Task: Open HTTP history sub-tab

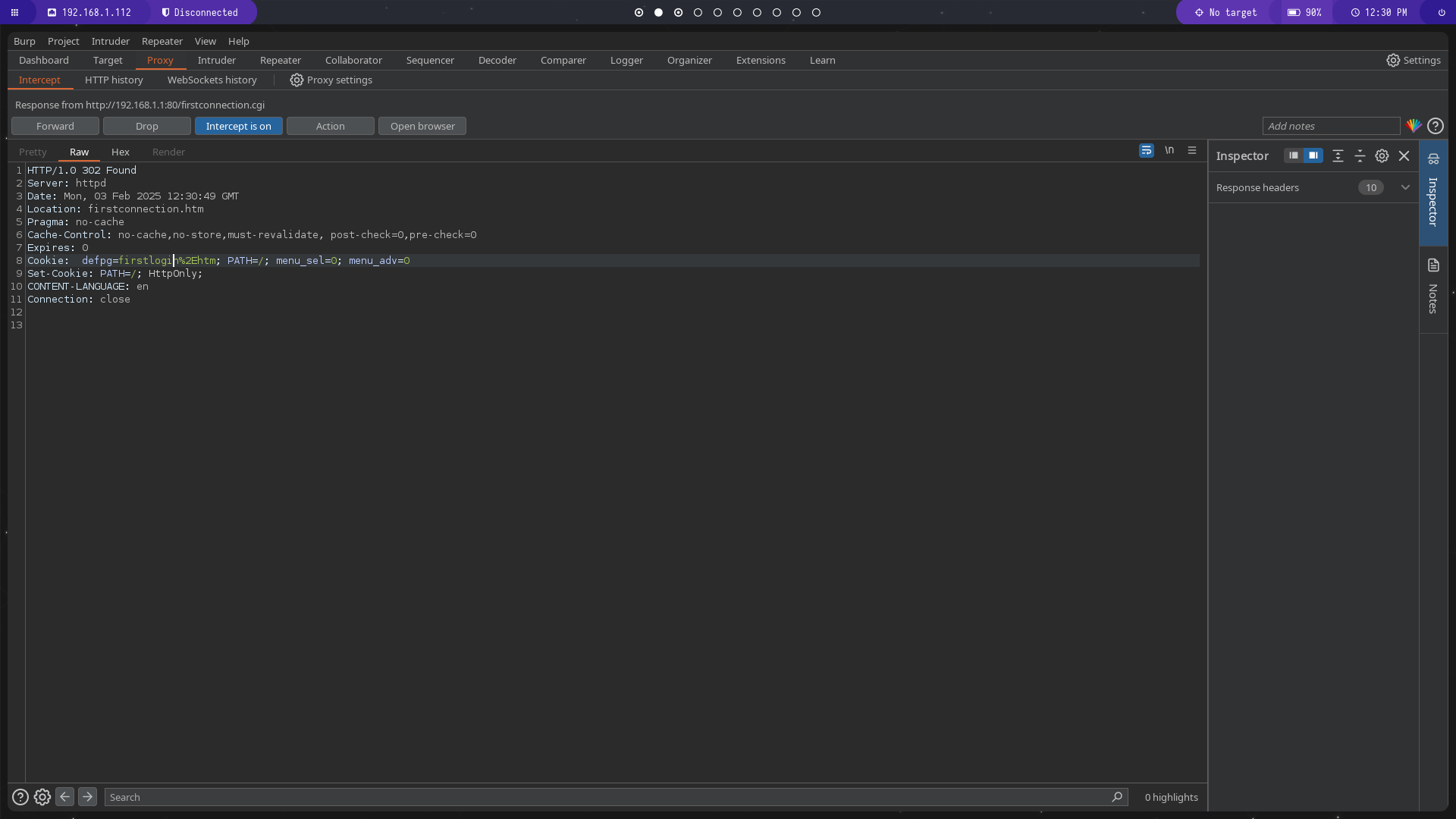Action: tap(114, 80)
